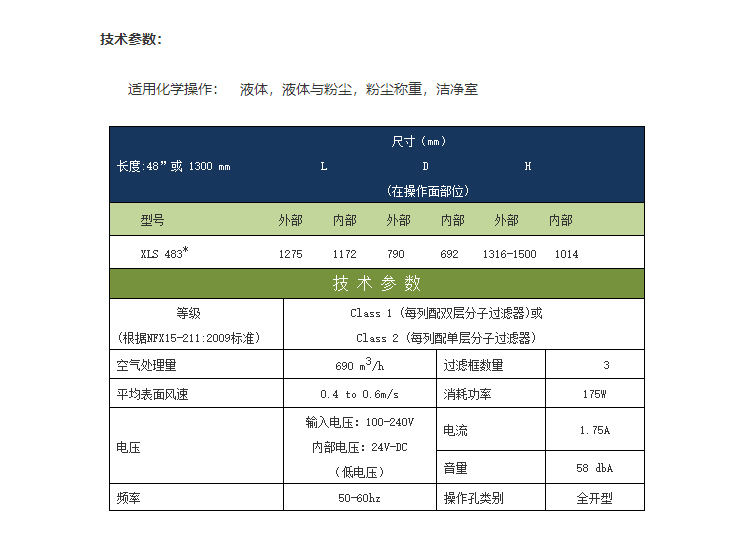750x535 pixels.
Task: Click the 消耗功率 label
Action: click(x=467, y=394)
